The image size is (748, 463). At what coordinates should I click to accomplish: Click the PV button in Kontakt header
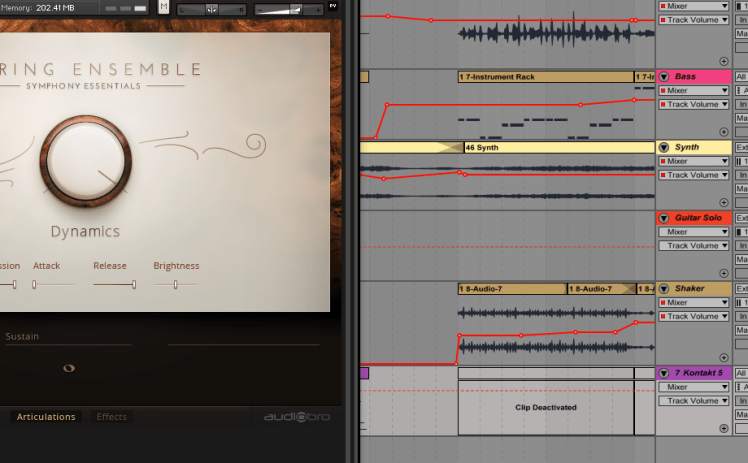click(x=333, y=7)
